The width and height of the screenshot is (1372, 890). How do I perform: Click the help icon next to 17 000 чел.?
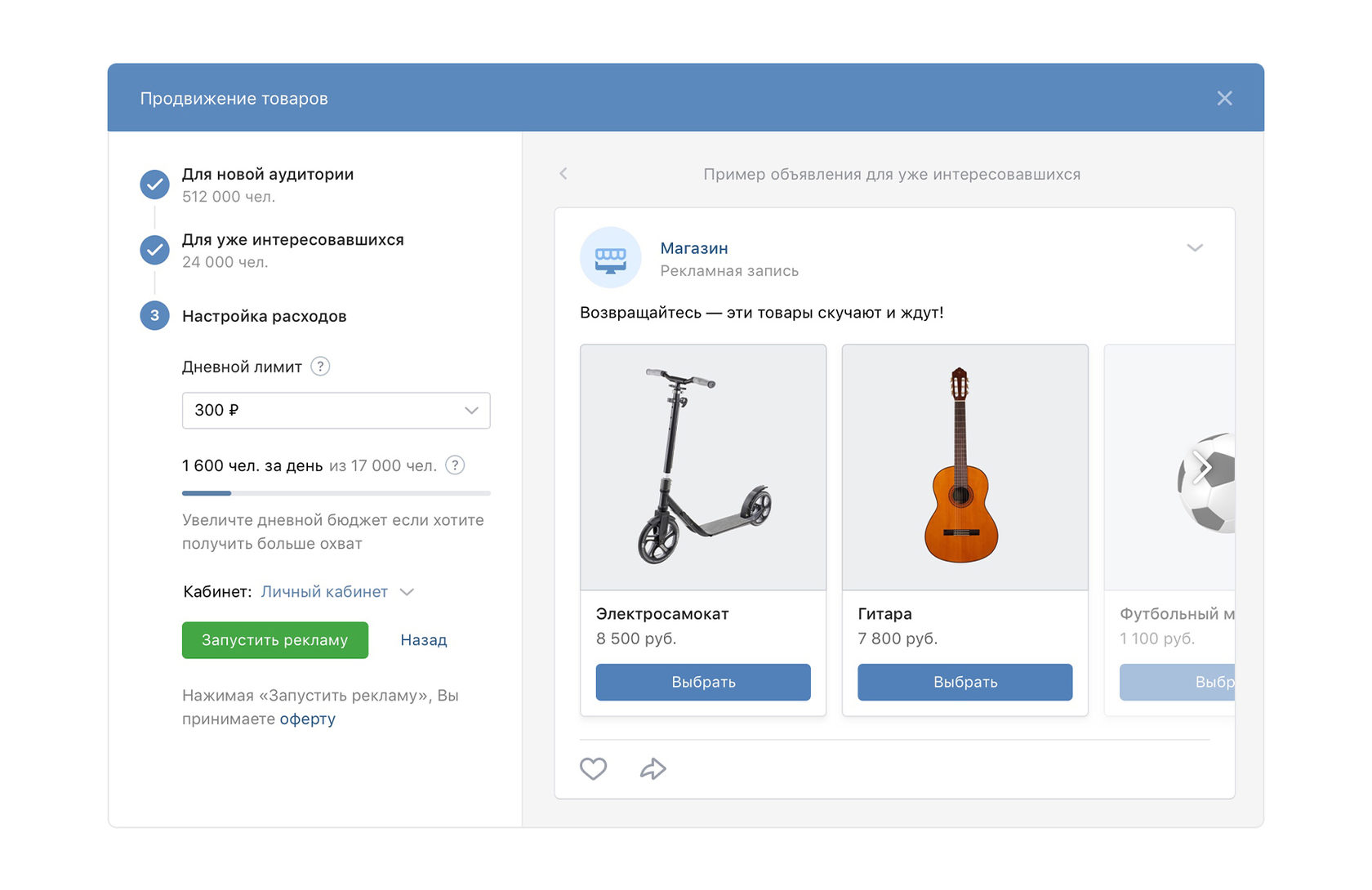455,465
